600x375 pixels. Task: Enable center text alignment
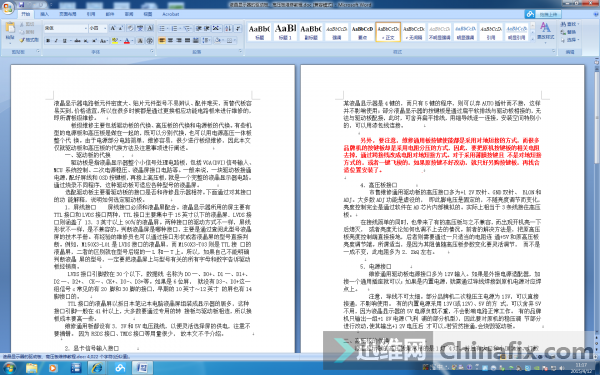pos(170,40)
